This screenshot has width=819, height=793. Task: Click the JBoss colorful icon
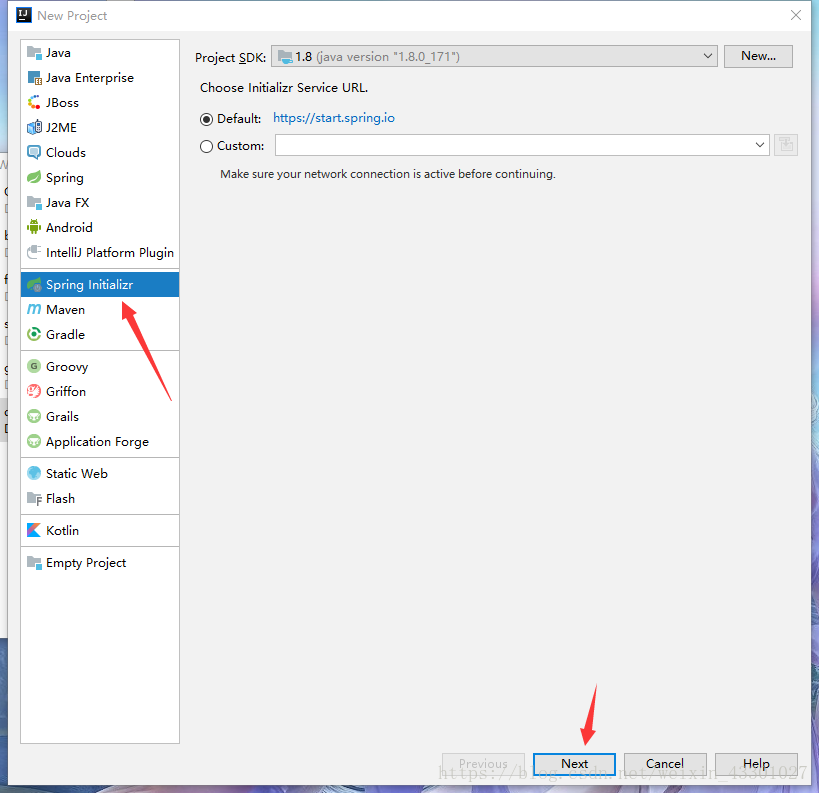[34, 102]
